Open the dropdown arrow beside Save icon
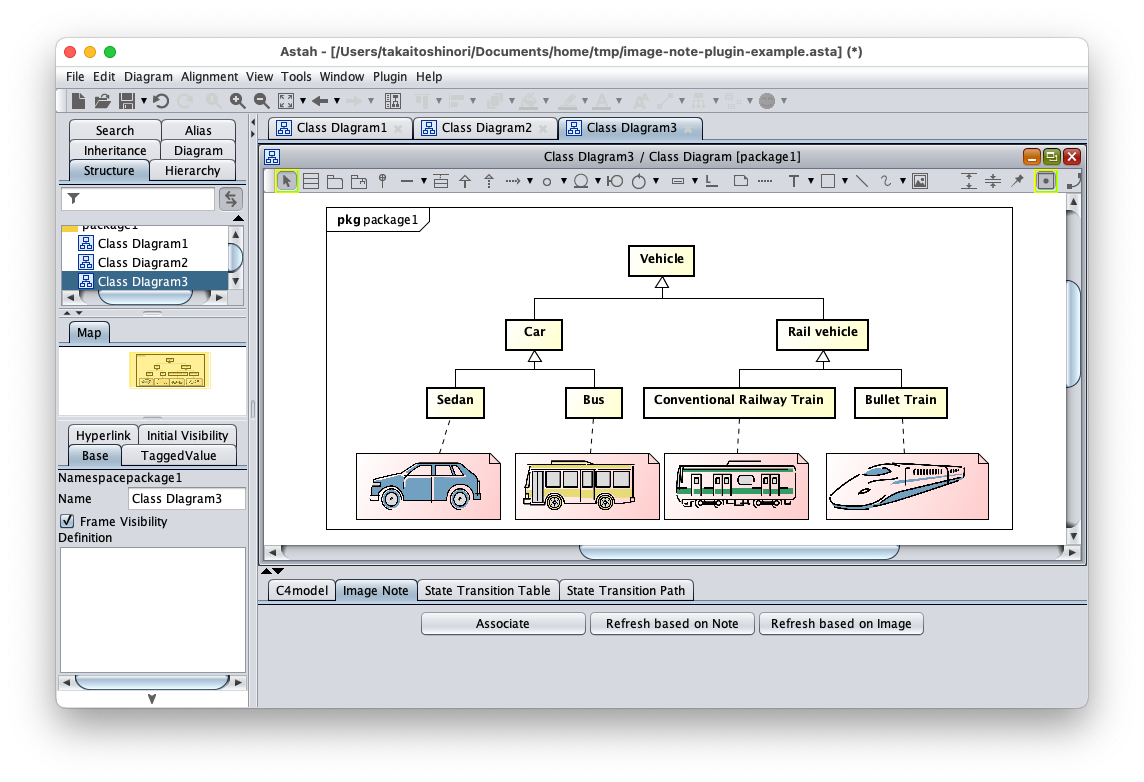 [x=144, y=101]
